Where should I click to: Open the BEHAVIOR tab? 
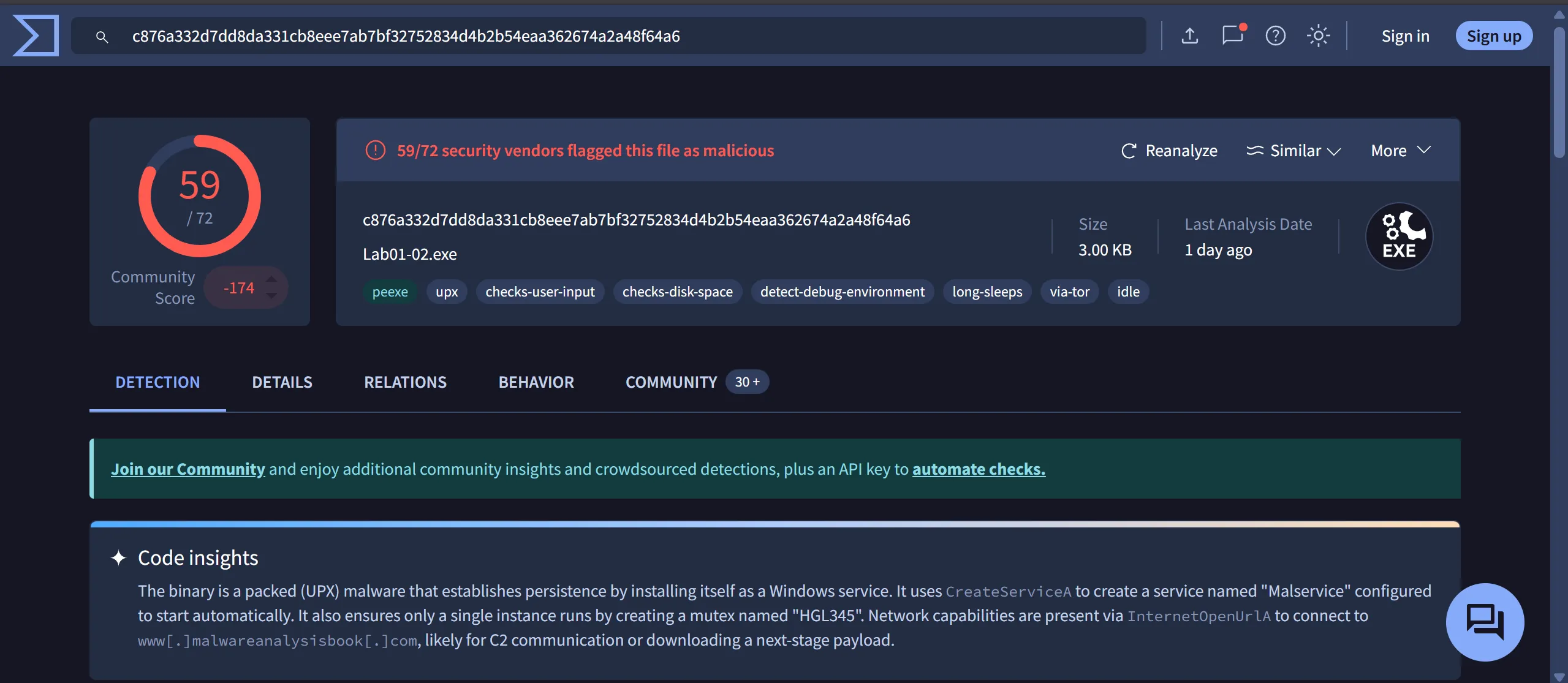point(536,382)
